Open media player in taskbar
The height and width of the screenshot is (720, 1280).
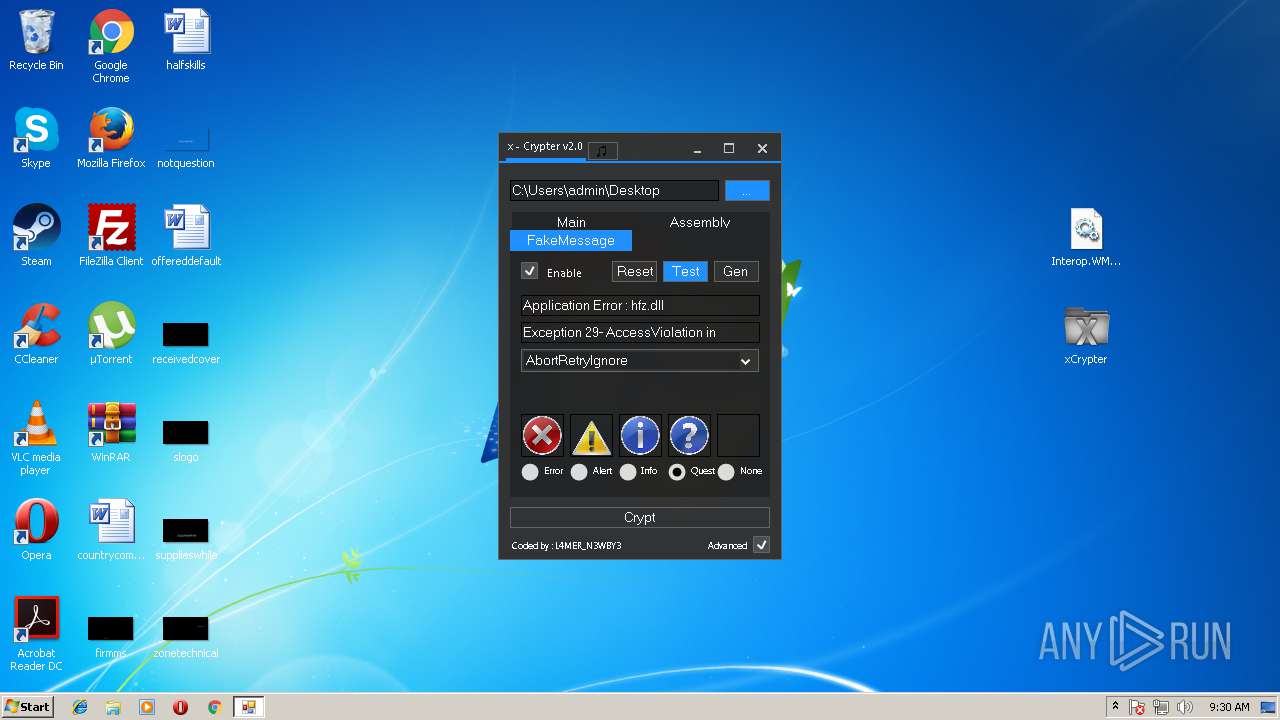[x=147, y=707]
